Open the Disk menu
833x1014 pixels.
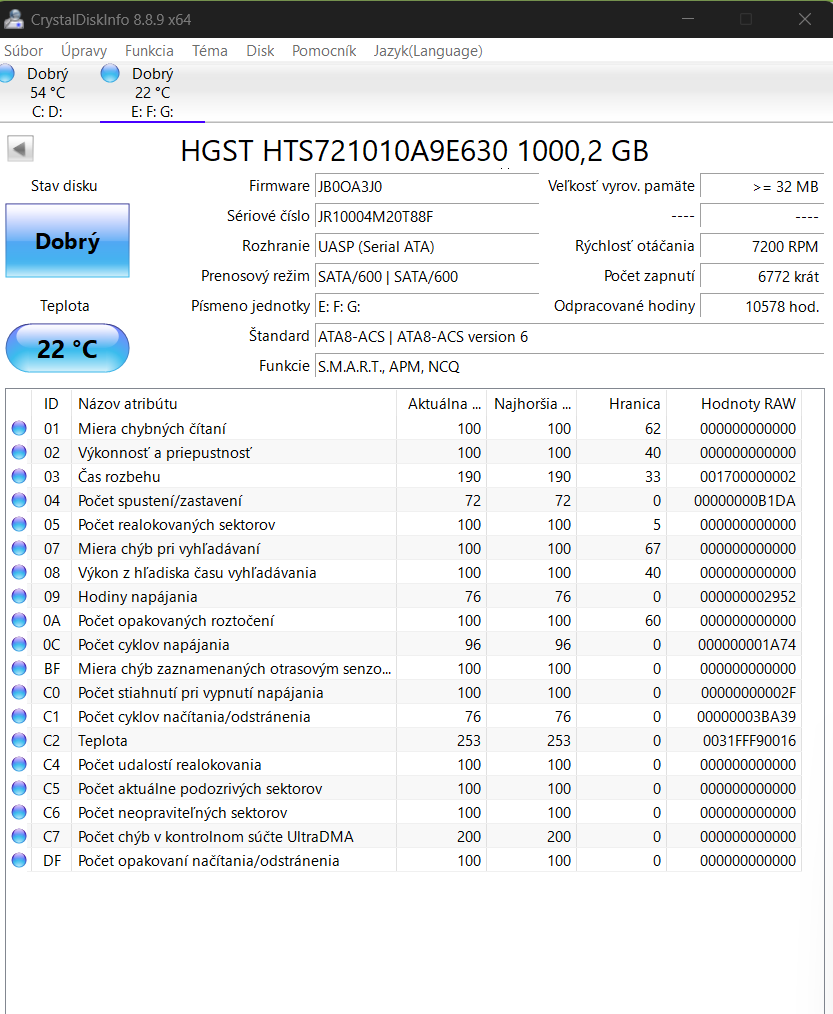click(260, 50)
